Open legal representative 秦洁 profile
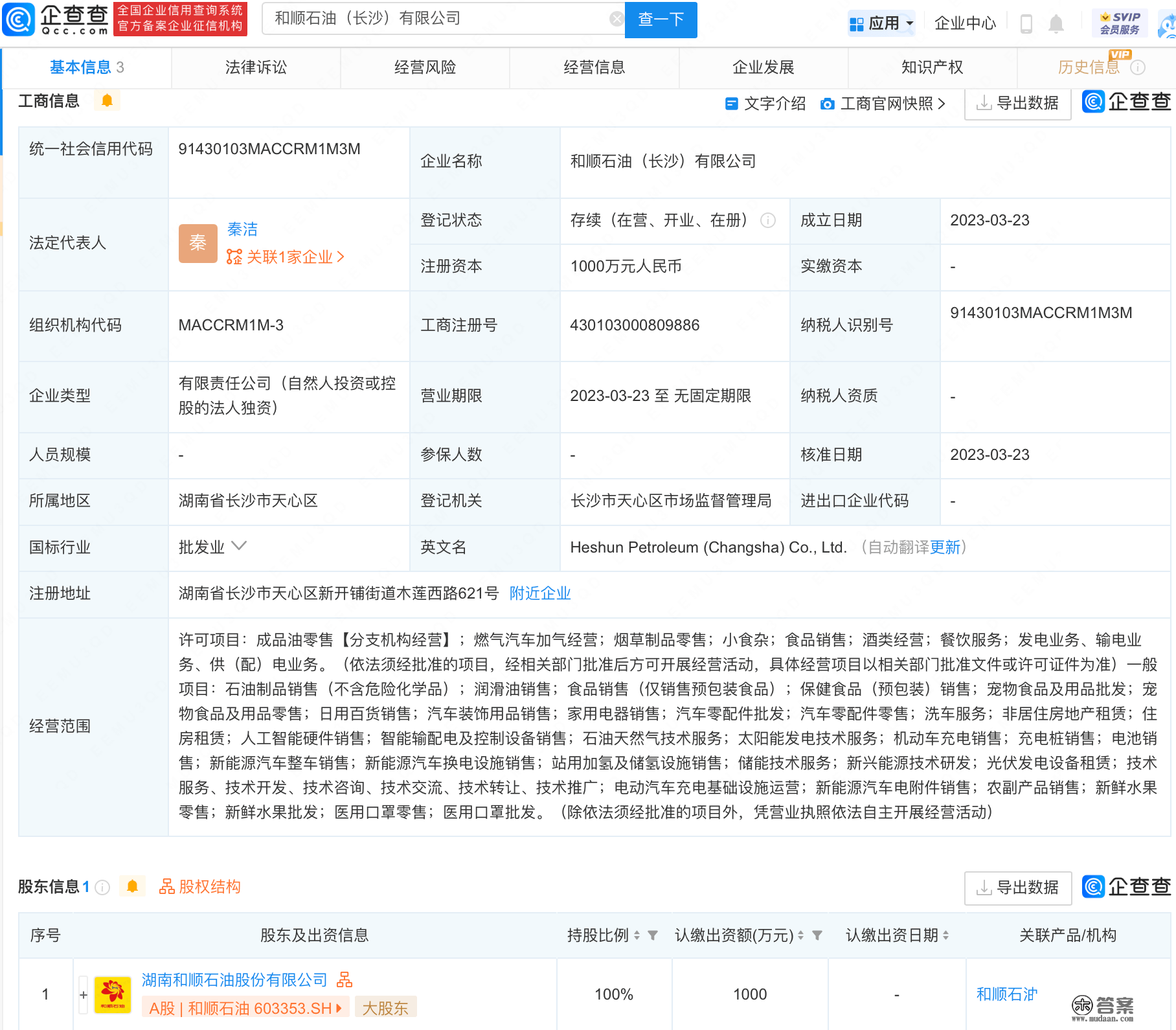The width and height of the screenshot is (1176, 1030). [242, 229]
